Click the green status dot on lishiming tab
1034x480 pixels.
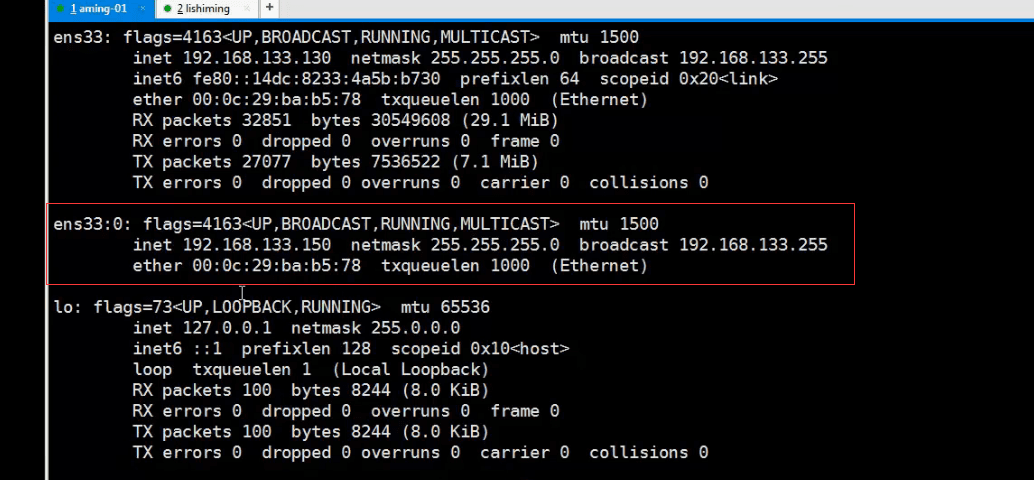(167, 9)
